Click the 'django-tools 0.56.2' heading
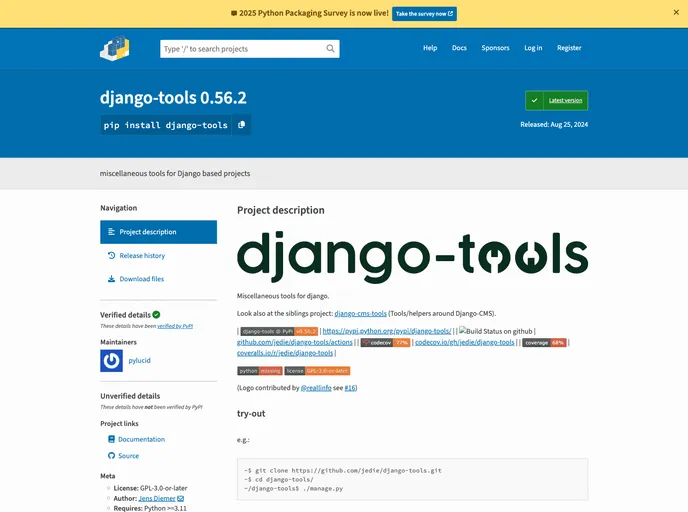Viewport: 688px width, 512px height. pyautogui.click(x=173, y=98)
